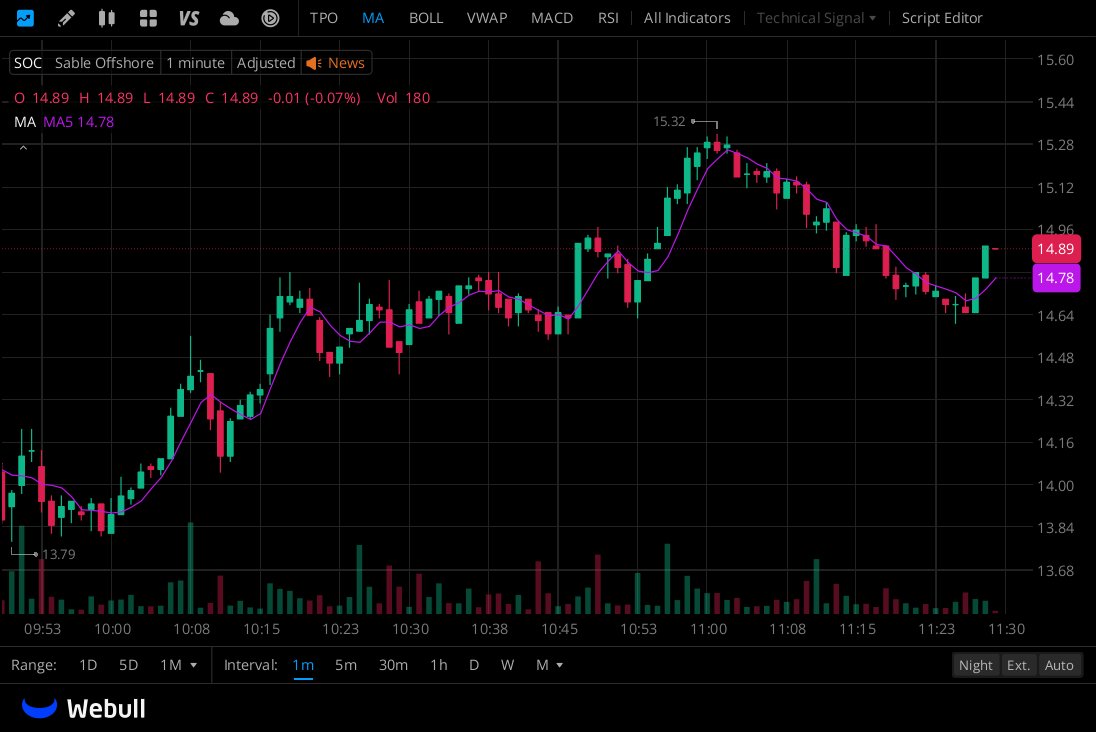Open the 1 minute interval selector
The height and width of the screenshot is (732, 1096).
coord(195,63)
